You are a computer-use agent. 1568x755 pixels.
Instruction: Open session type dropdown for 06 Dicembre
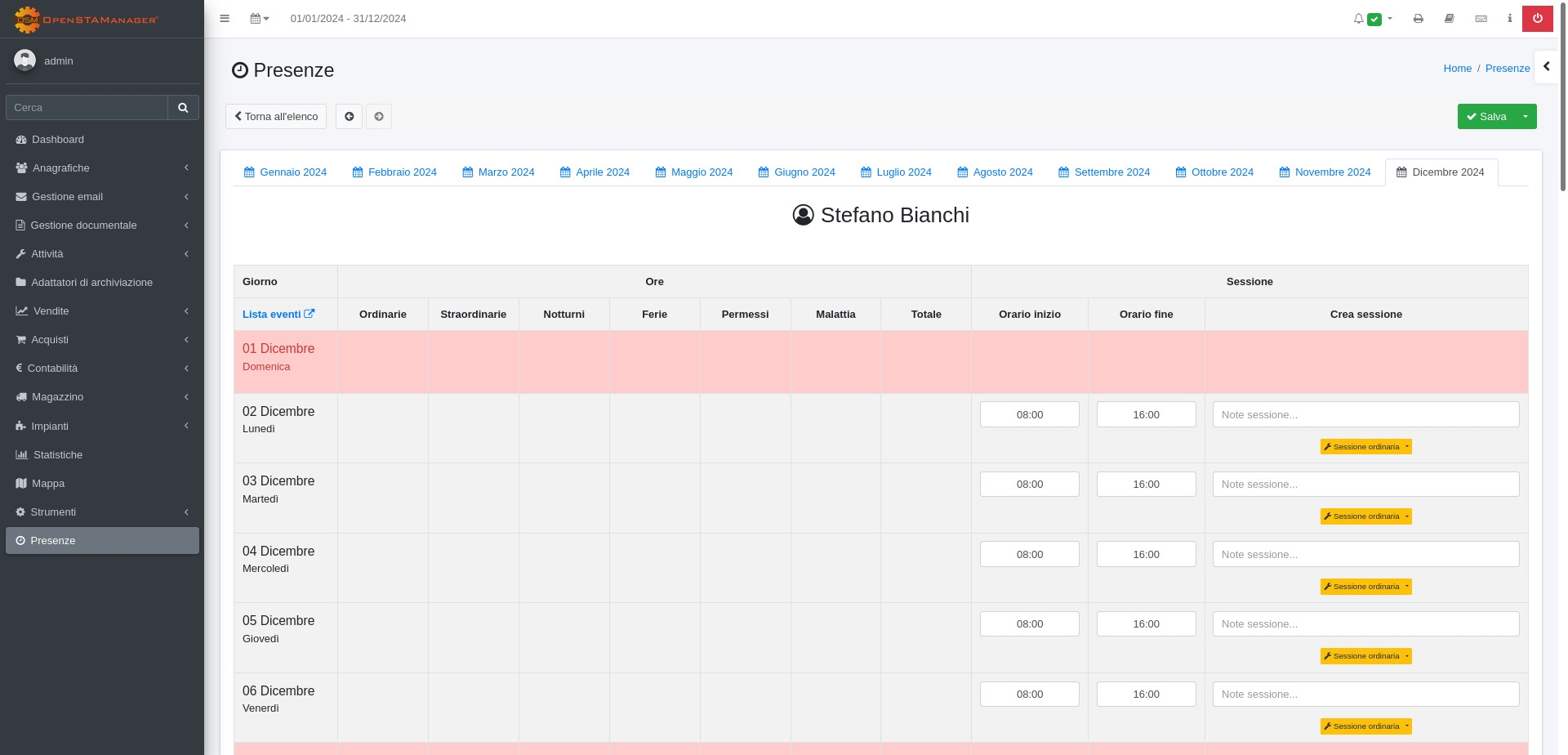coord(1407,726)
